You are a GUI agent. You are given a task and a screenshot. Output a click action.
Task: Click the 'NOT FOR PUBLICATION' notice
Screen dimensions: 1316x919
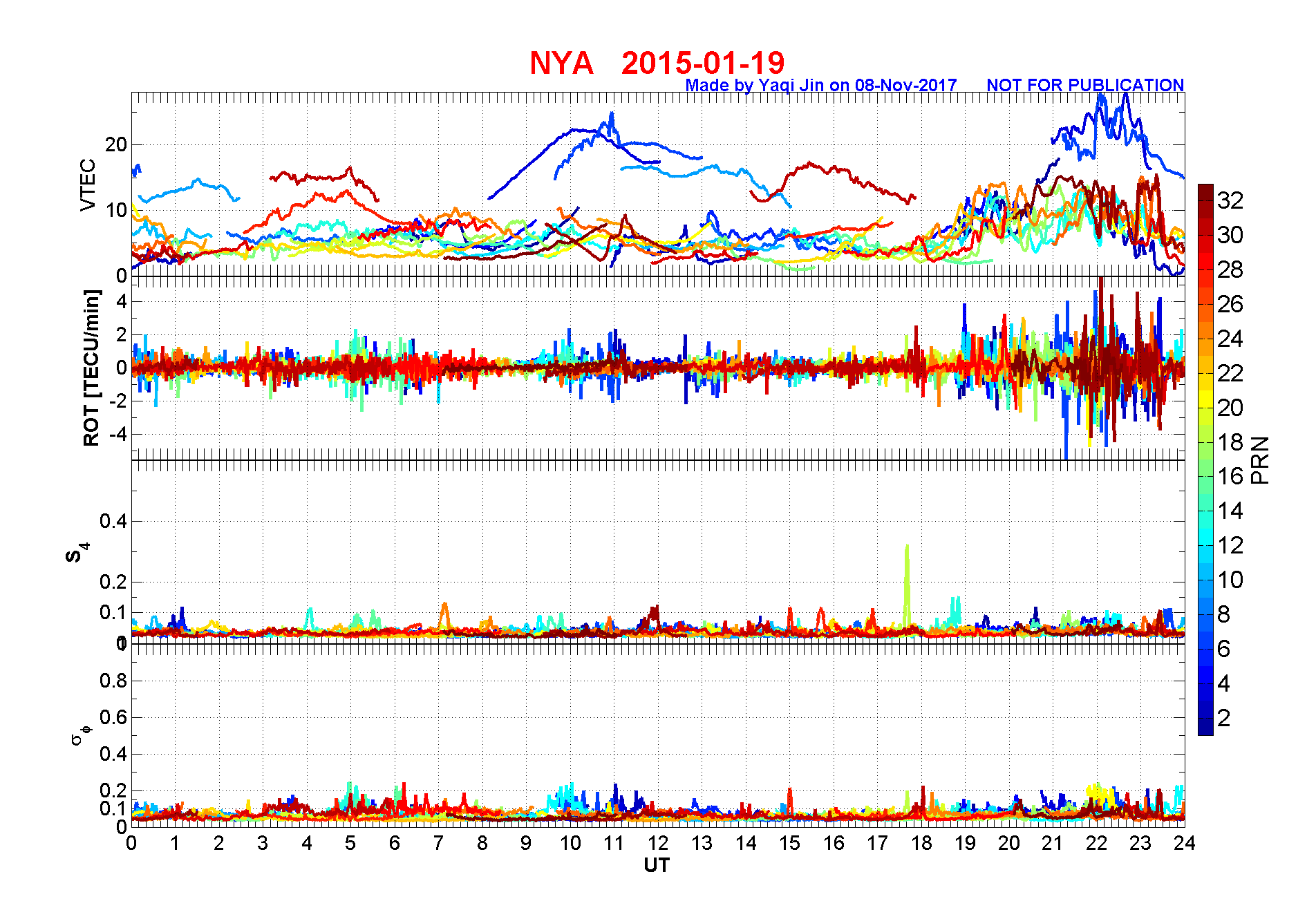1085,85
